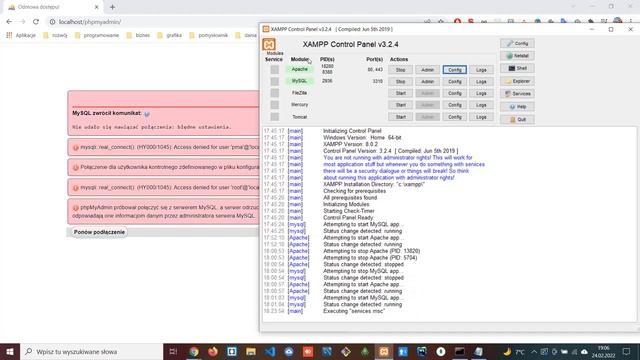
Task: Open the 'programowanie' bookmarks folder
Action: tap(97, 35)
